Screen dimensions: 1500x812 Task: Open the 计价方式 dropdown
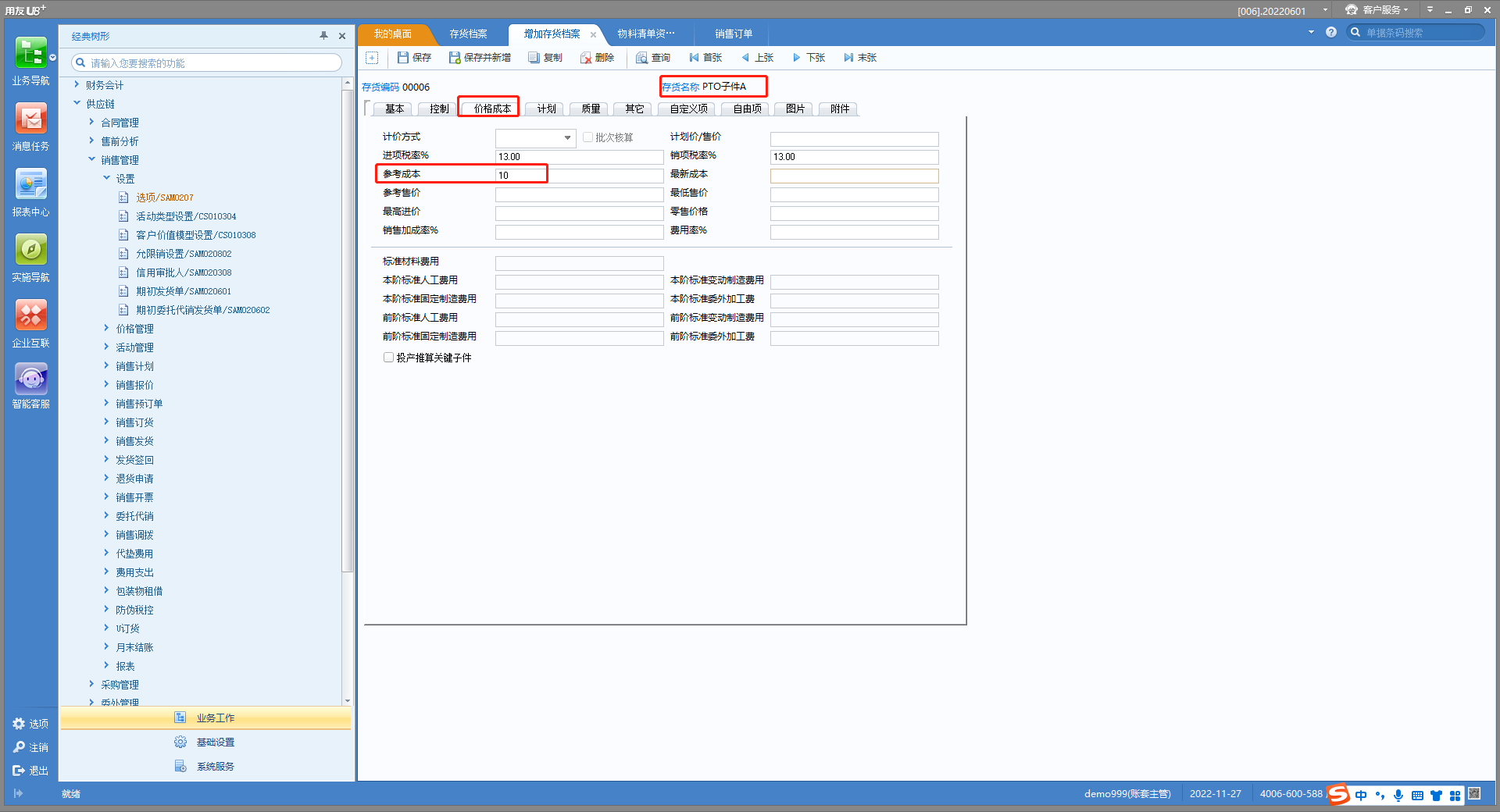click(567, 138)
